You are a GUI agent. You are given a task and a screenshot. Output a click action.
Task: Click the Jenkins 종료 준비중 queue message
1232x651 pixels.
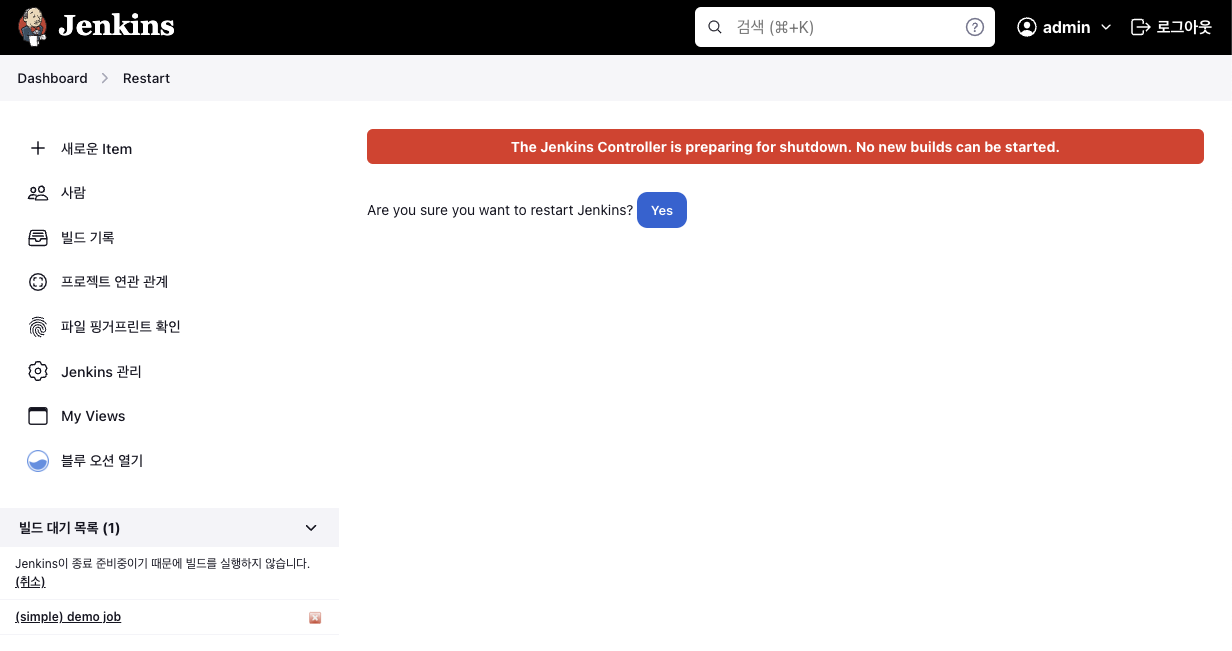pos(163,564)
